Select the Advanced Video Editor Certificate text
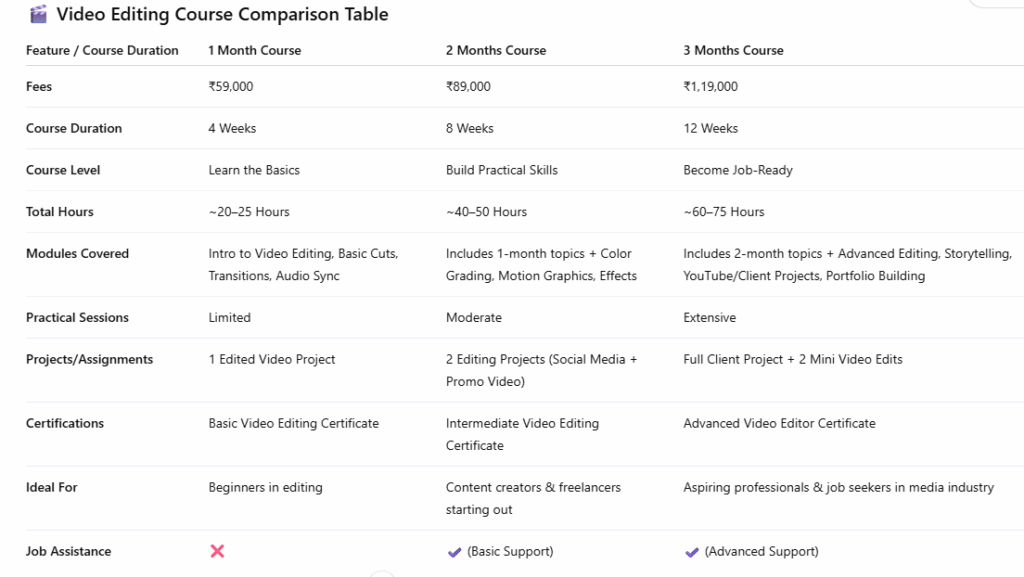This screenshot has height=577, width=1024. 779,423
